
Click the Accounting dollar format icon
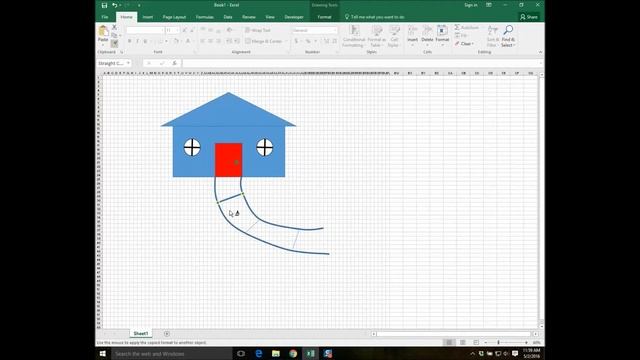296,41
